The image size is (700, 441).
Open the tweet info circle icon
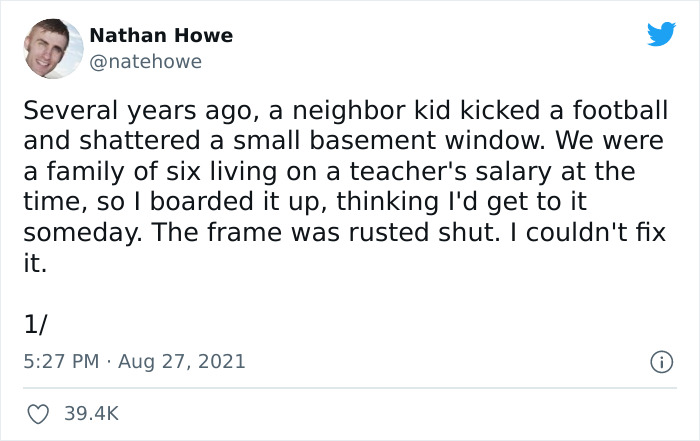[x=661, y=362]
